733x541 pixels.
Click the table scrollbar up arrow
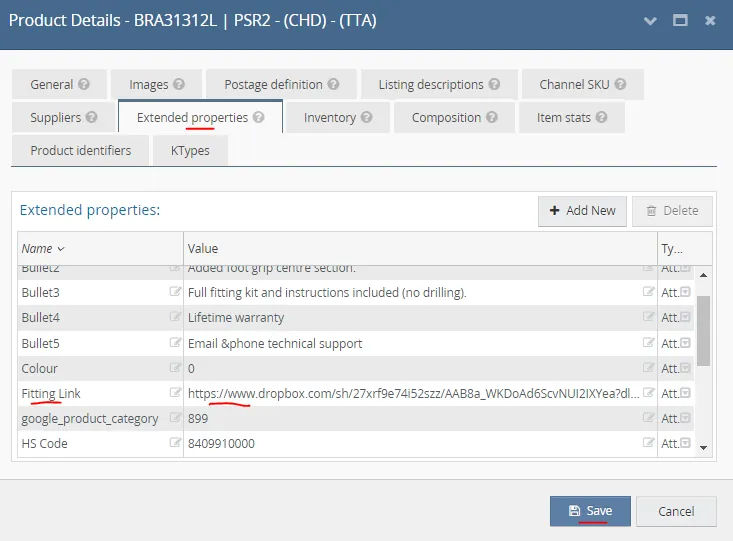(x=703, y=275)
